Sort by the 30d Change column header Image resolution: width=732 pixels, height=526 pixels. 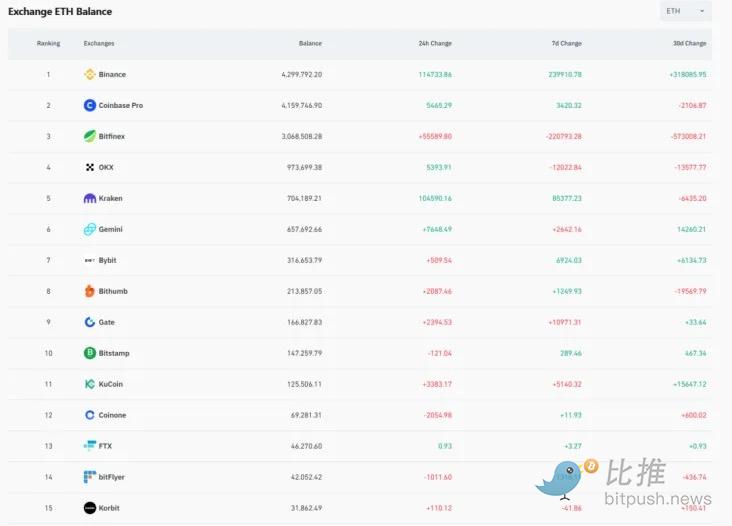click(x=690, y=43)
